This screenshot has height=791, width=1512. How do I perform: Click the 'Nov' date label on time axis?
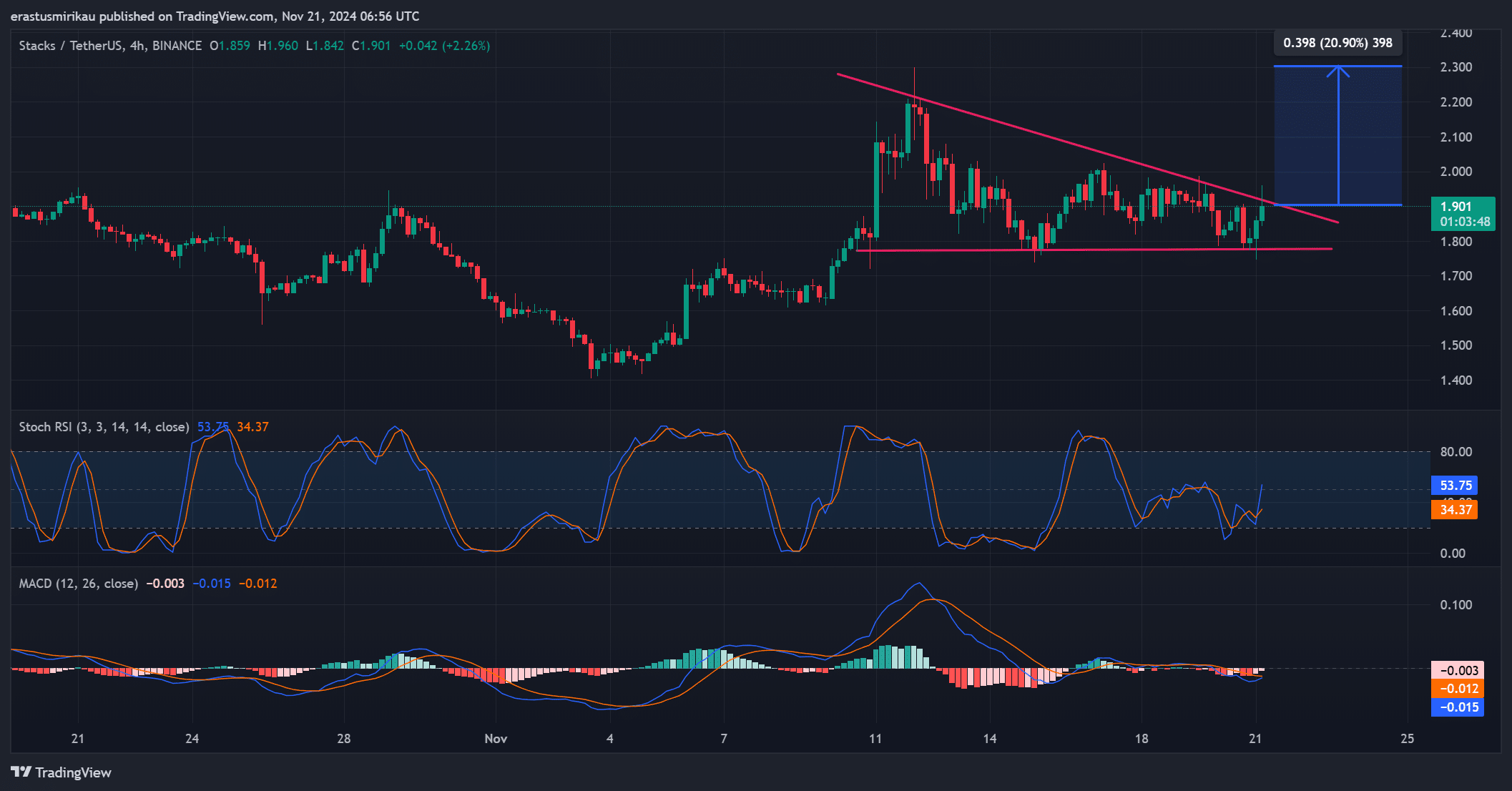(x=496, y=739)
